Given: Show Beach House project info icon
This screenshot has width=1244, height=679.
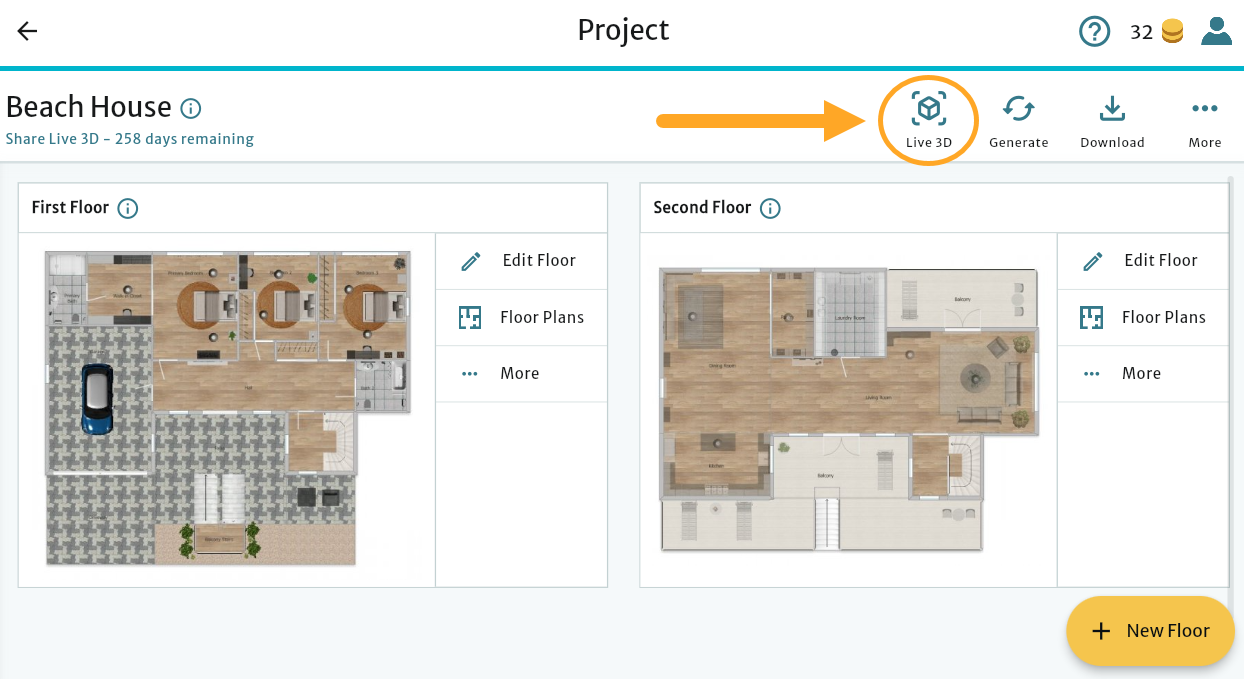Looking at the screenshot, I should click(x=190, y=108).
